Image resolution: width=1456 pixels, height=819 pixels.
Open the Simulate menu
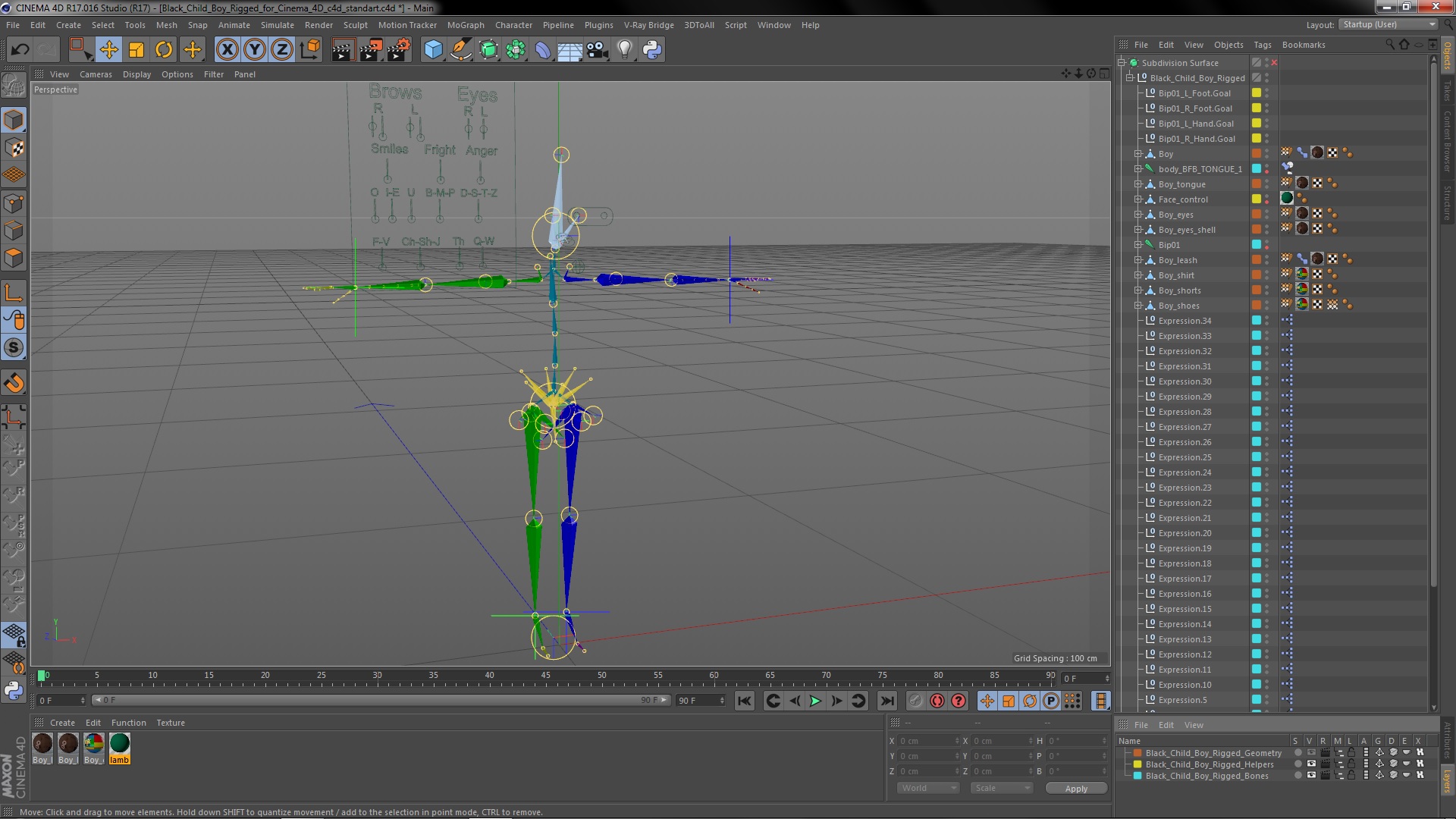tap(277, 25)
